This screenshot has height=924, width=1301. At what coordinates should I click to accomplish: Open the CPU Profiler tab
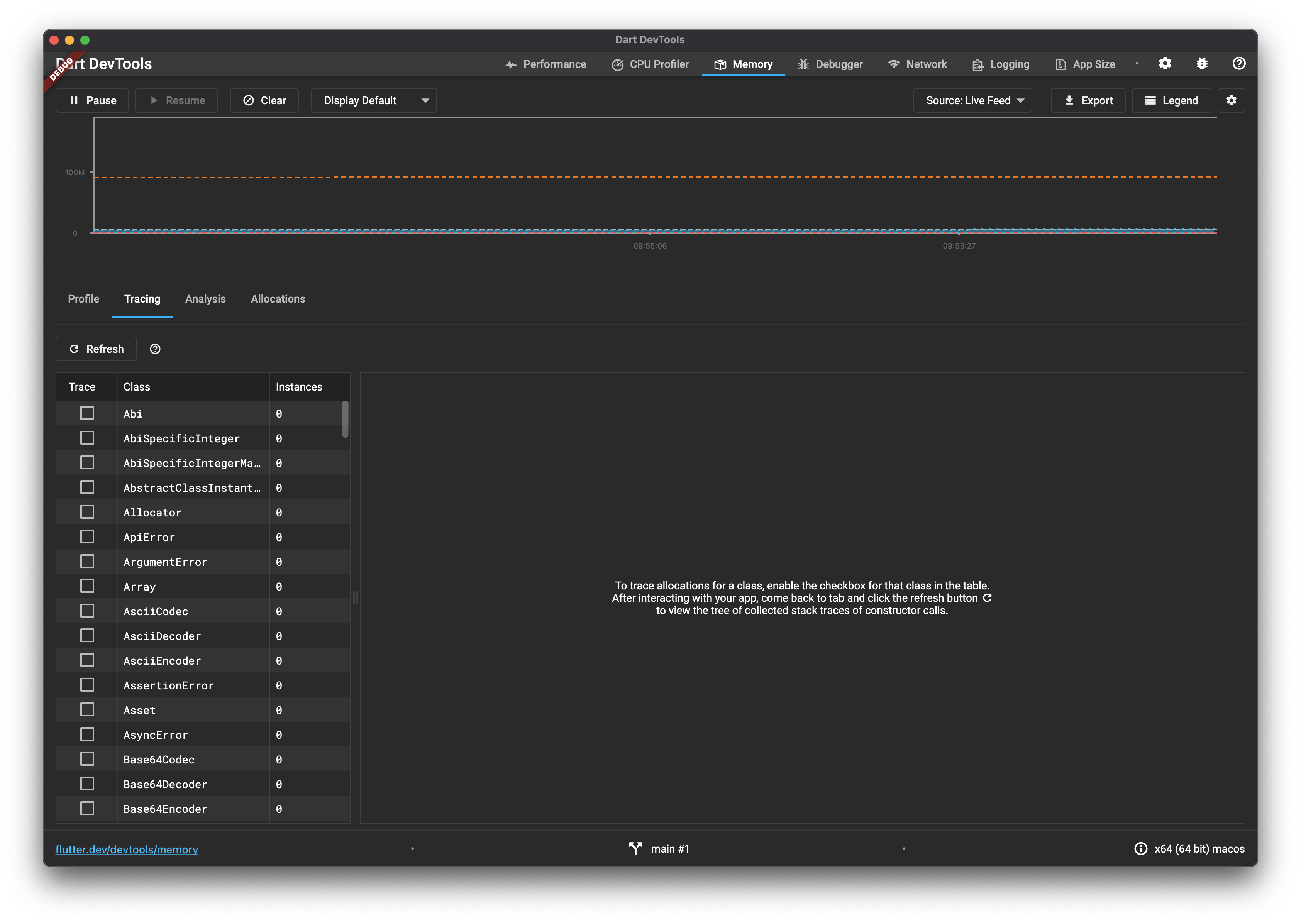tap(650, 64)
